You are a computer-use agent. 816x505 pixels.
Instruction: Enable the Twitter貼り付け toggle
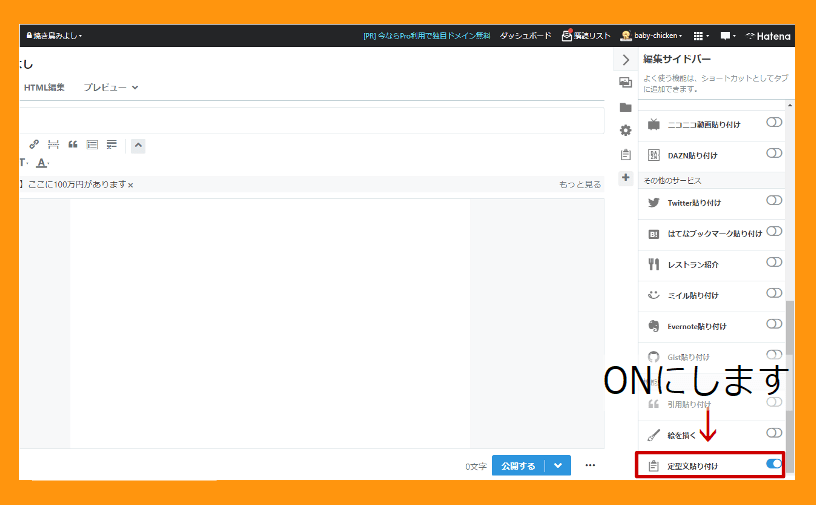pyautogui.click(x=774, y=200)
